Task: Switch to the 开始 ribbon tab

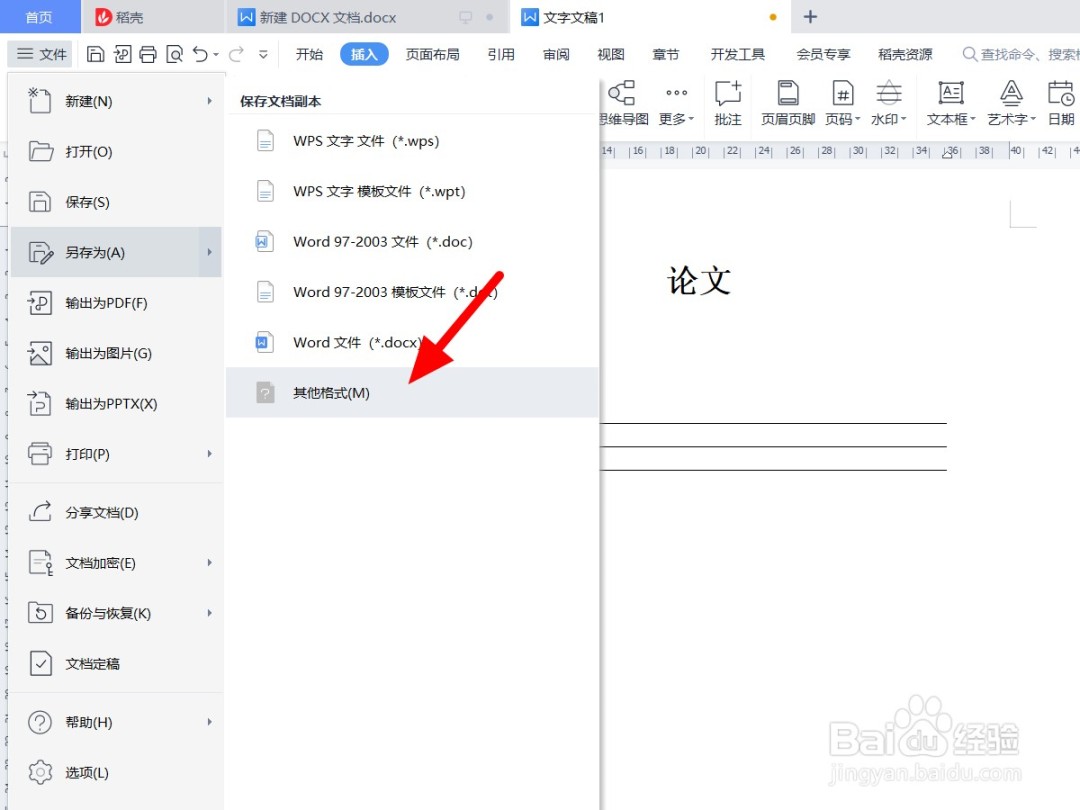Action: [x=309, y=54]
